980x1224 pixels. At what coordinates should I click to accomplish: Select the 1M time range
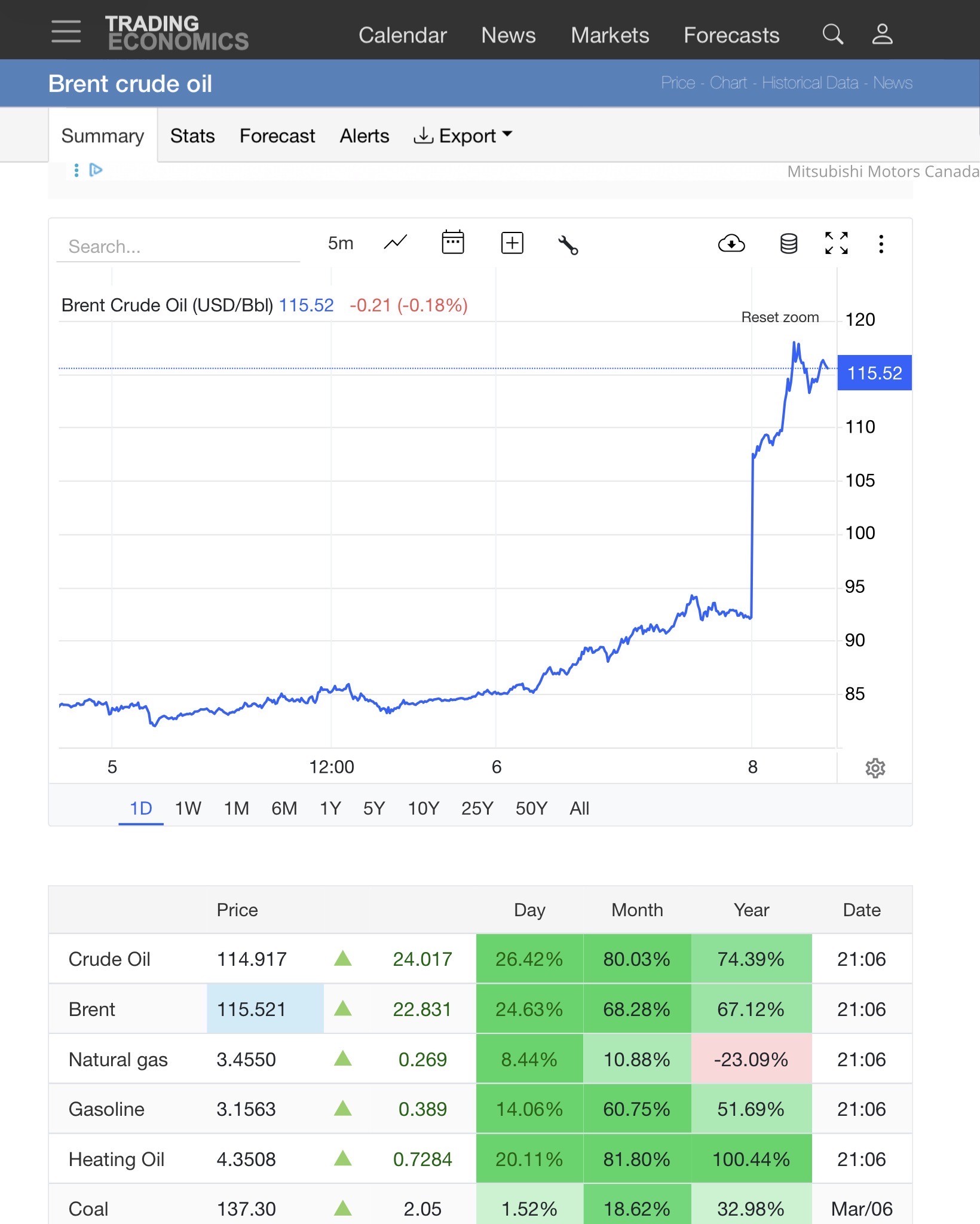pos(236,809)
